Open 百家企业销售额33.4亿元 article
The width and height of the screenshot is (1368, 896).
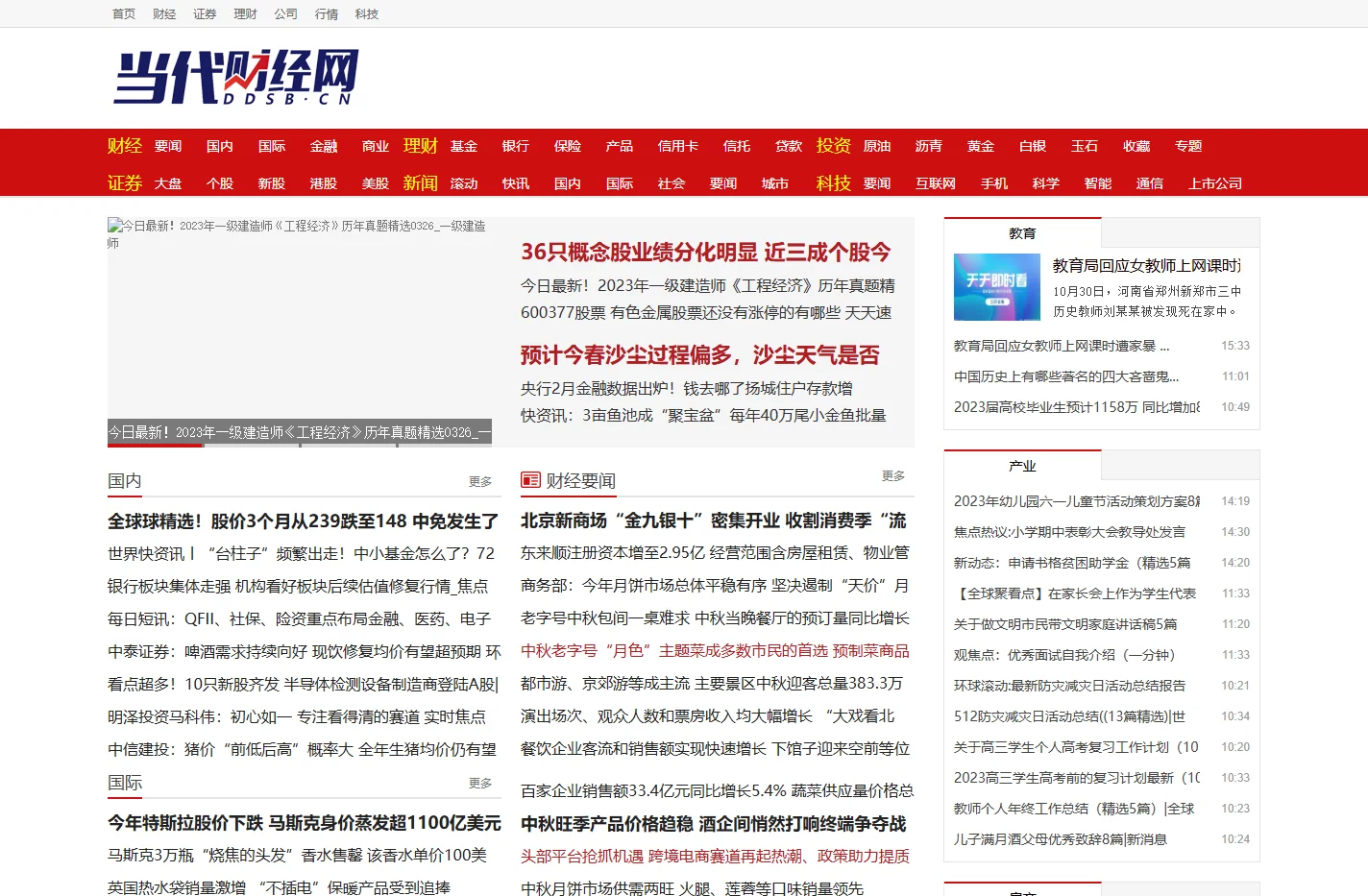717,790
